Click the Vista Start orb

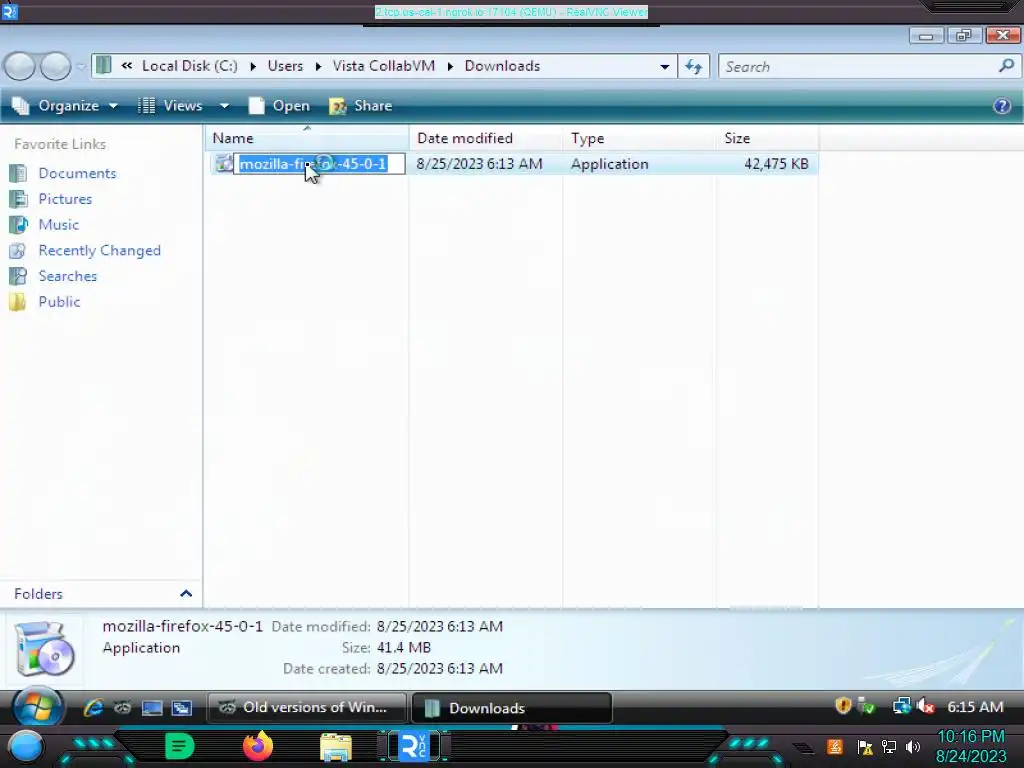(37, 708)
